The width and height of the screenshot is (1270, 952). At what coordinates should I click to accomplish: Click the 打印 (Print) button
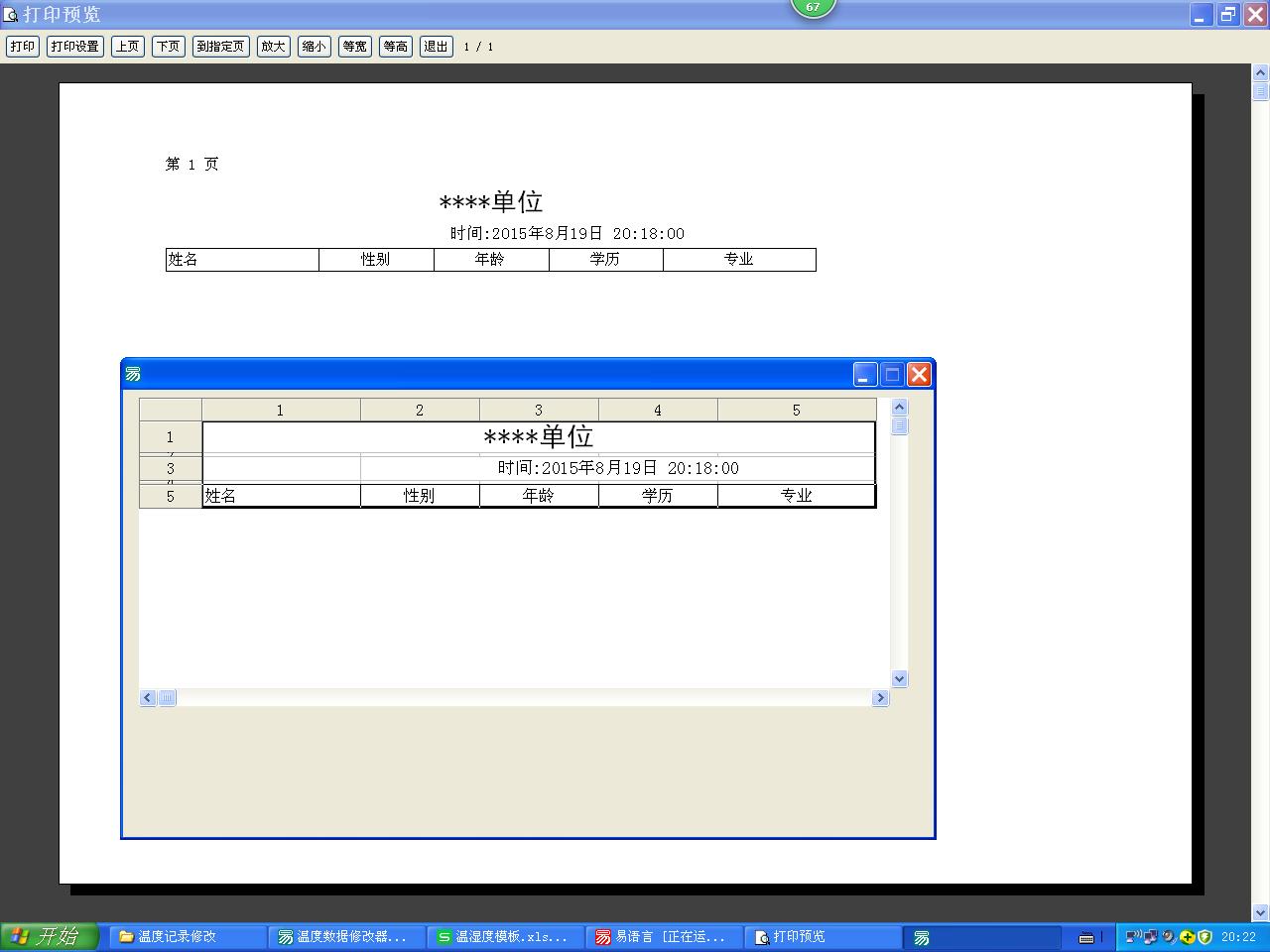coord(23,47)
